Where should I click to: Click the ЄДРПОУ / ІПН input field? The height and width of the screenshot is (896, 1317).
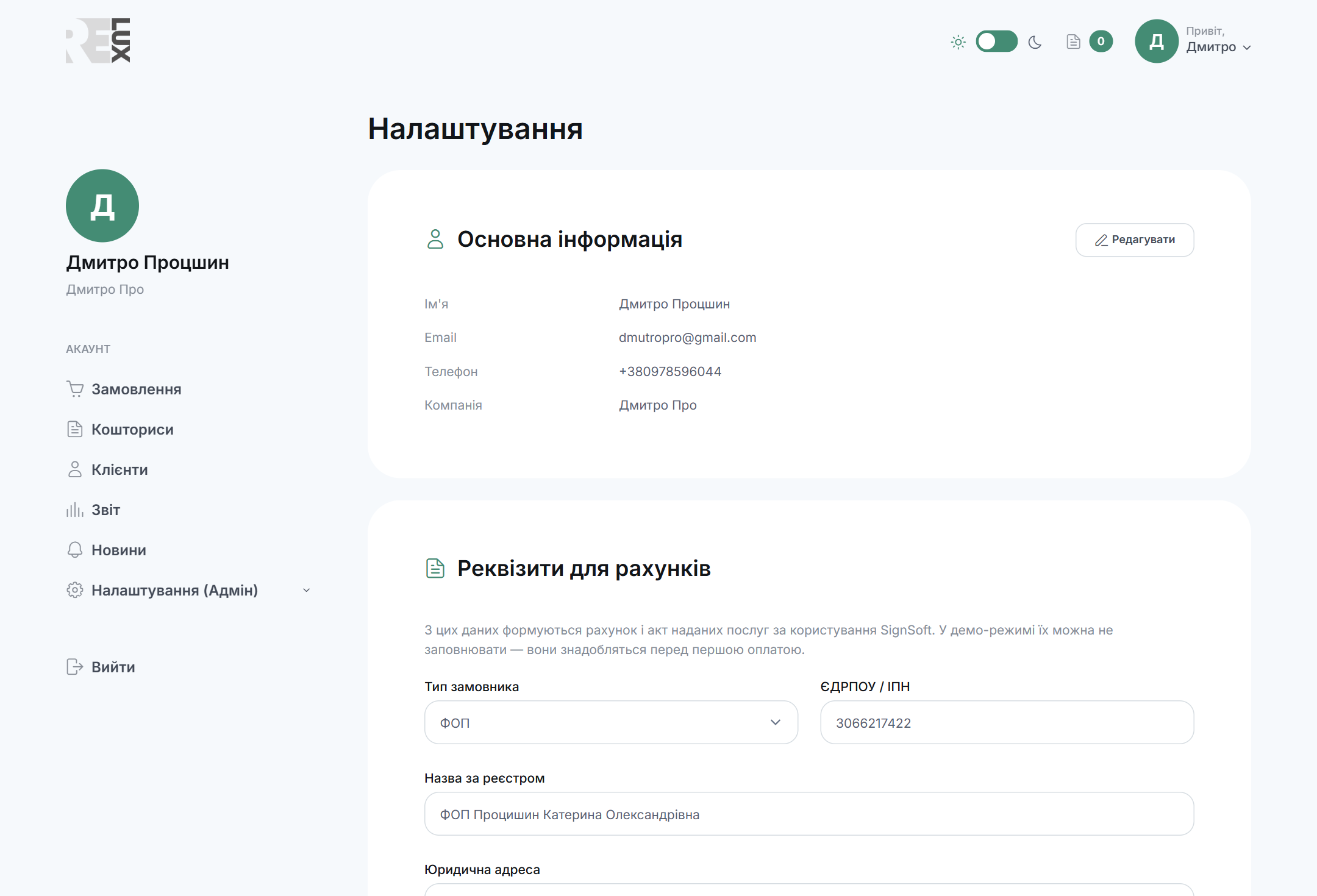[x=1007, y=722]
